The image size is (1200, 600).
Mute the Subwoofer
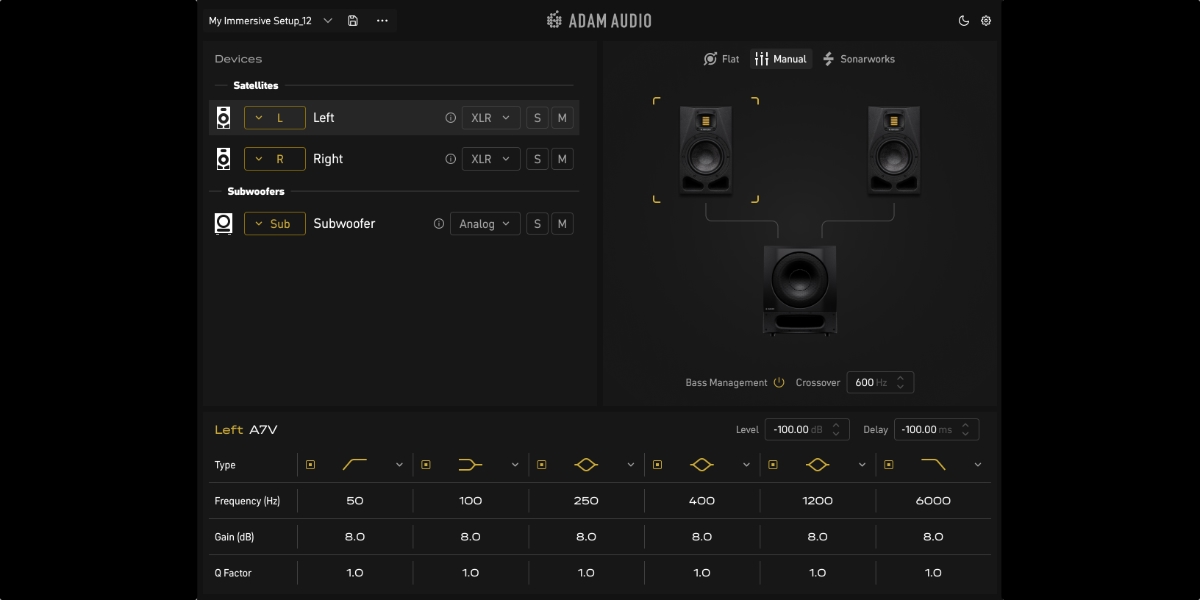click(x=562, y=224)
